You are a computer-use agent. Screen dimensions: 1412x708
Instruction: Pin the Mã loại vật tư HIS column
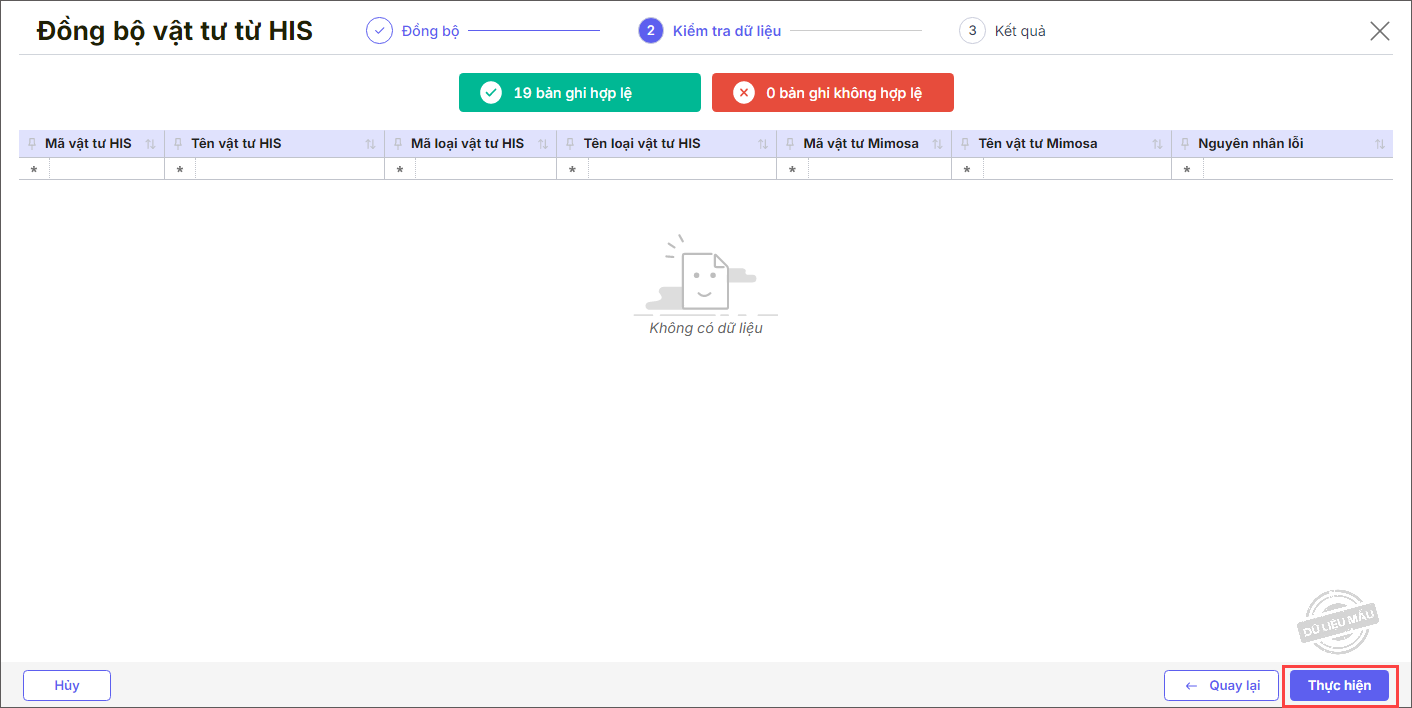(398, 144)
